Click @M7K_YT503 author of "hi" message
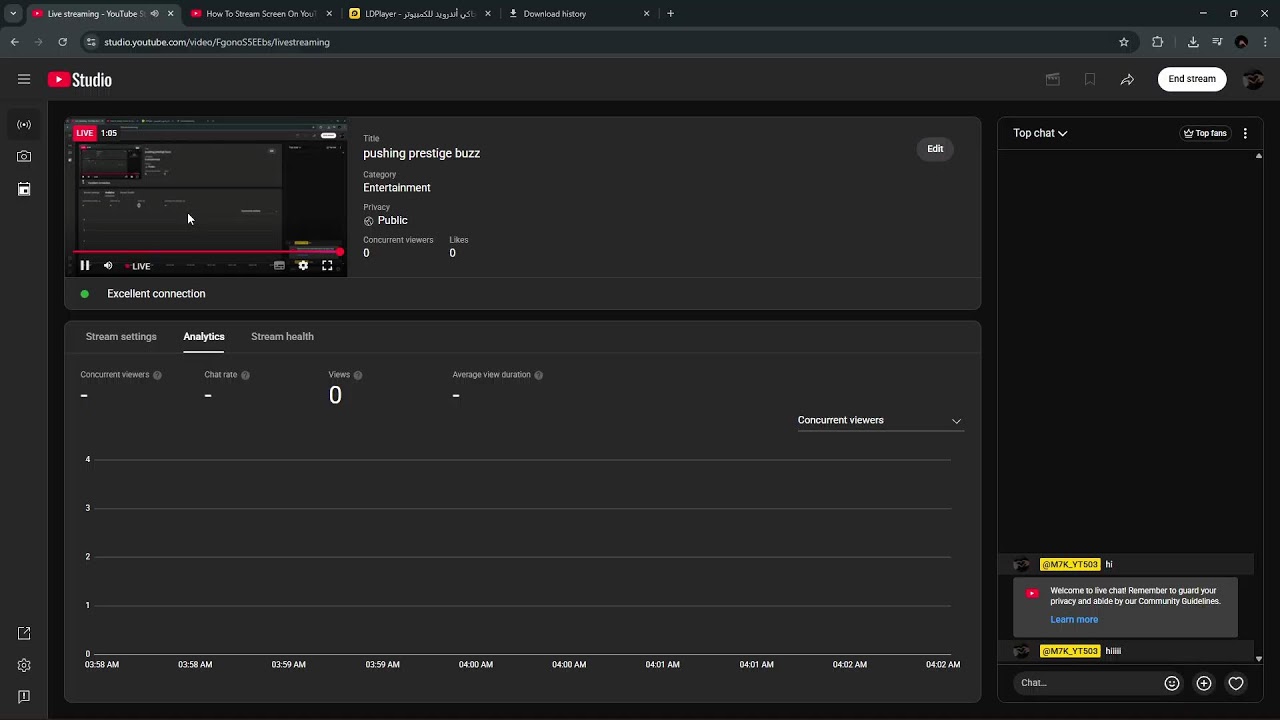 (x=1070, y=565)
